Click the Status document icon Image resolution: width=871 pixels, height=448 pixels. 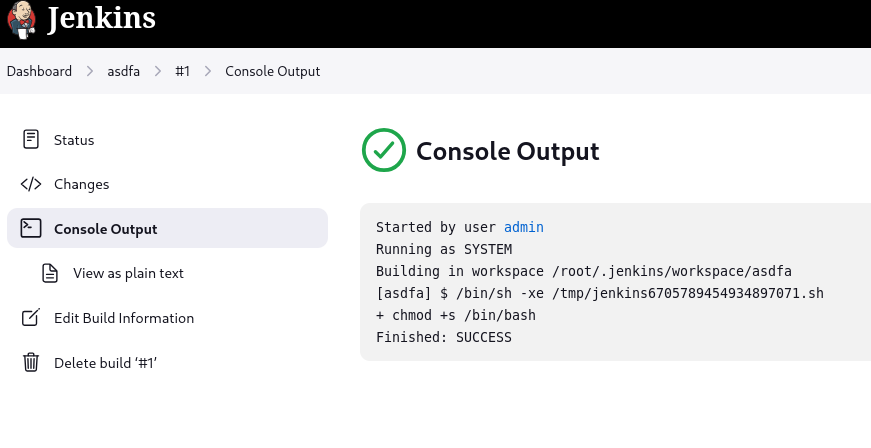pos(31,139)
